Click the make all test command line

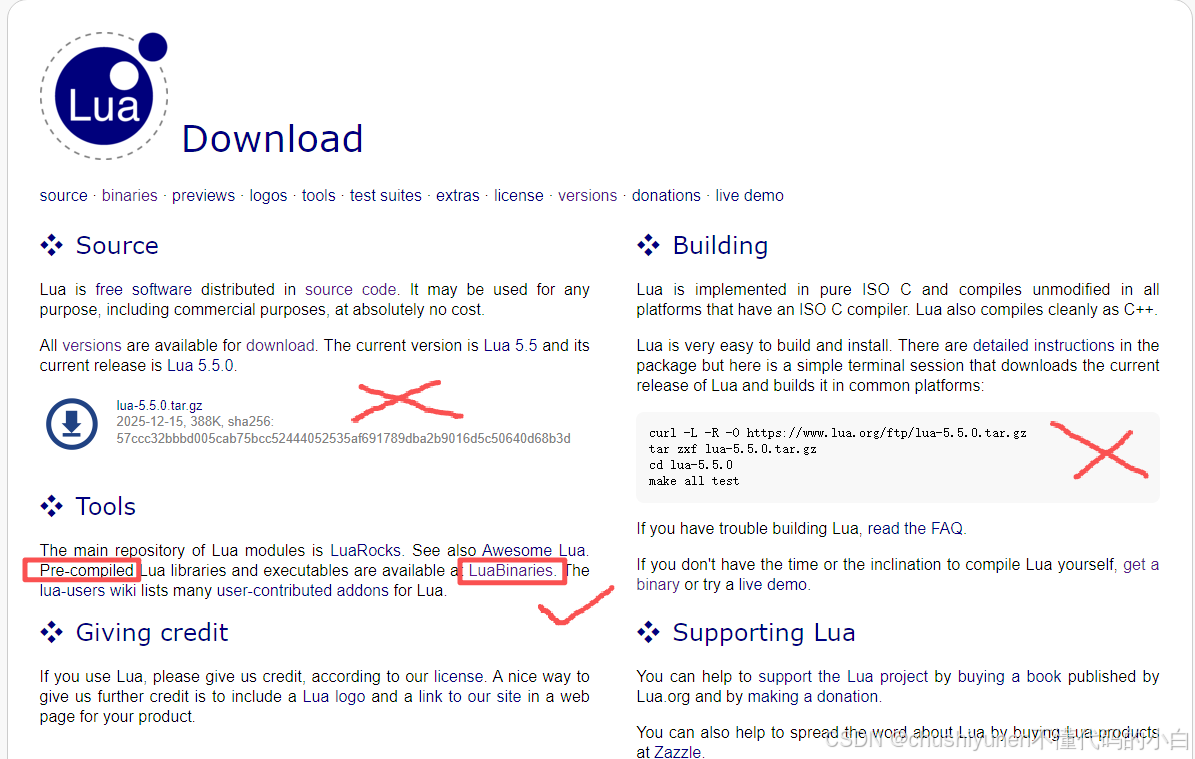(x=694, y=481)
